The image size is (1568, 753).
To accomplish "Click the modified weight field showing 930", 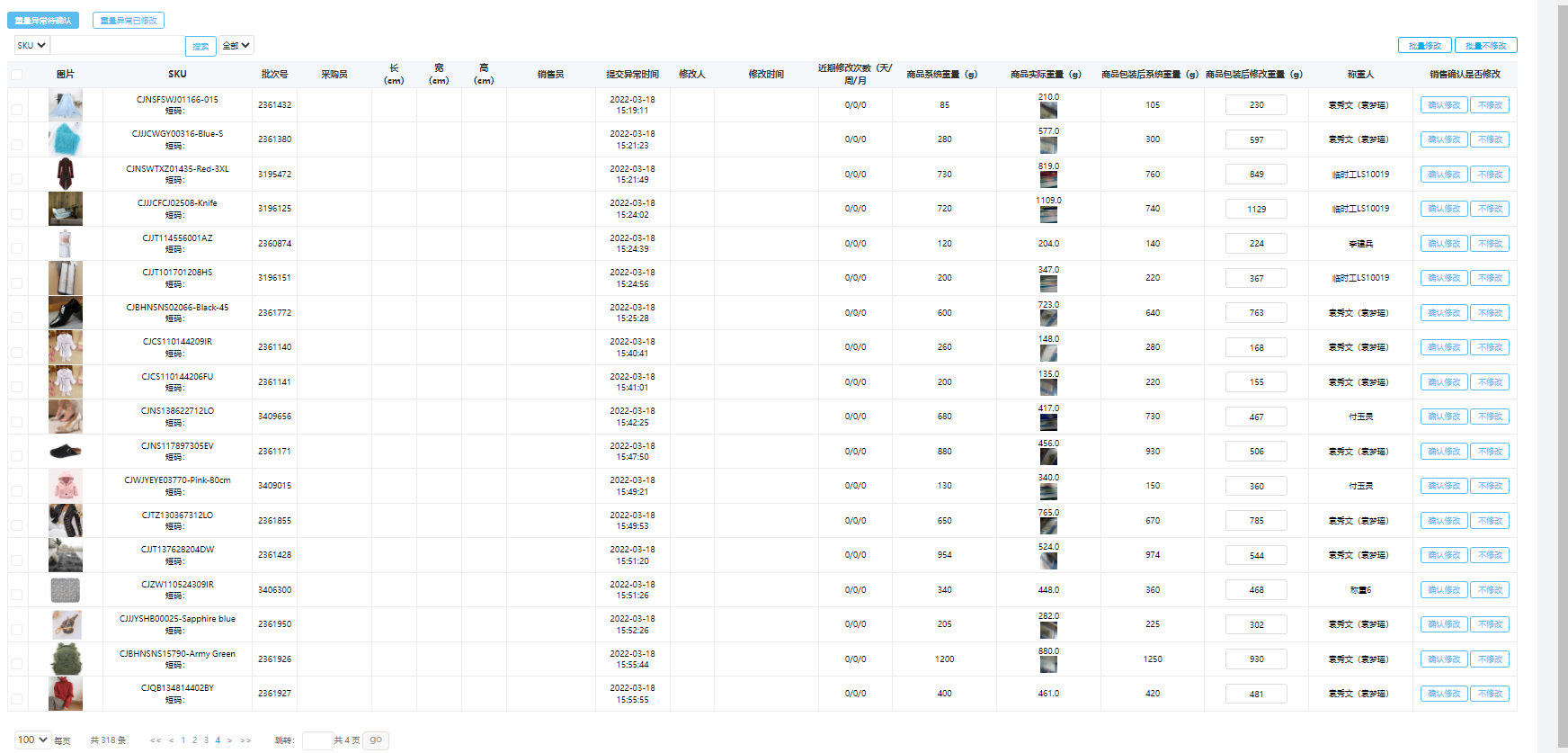I will click(x=1256, y=659).
